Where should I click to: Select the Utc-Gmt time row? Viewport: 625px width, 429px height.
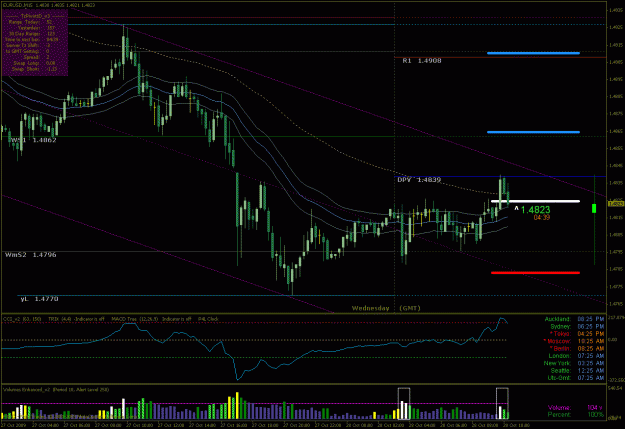pos(576,378)
